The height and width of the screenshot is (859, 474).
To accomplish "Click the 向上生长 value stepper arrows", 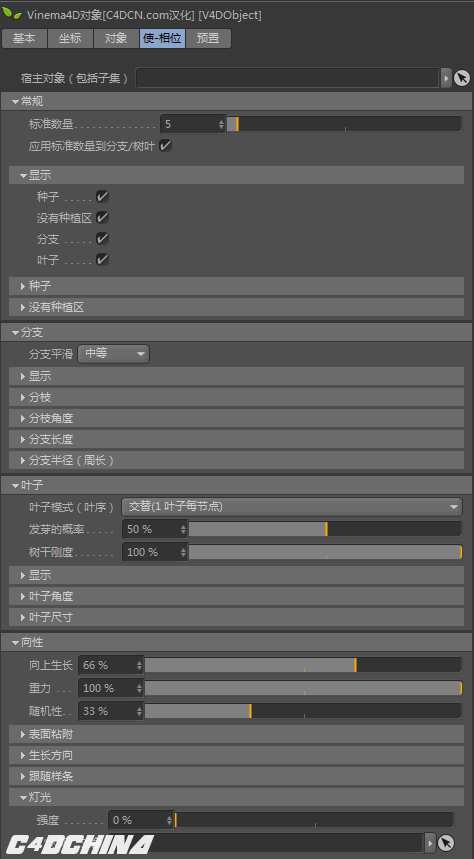I will tap(139, 665).
